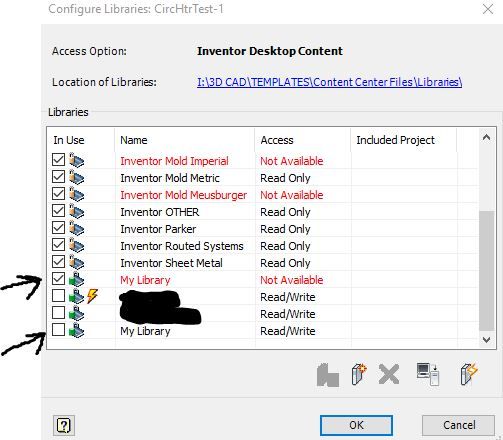Toggle Inventor OTHER In Use checkbox

coord(58,211)
